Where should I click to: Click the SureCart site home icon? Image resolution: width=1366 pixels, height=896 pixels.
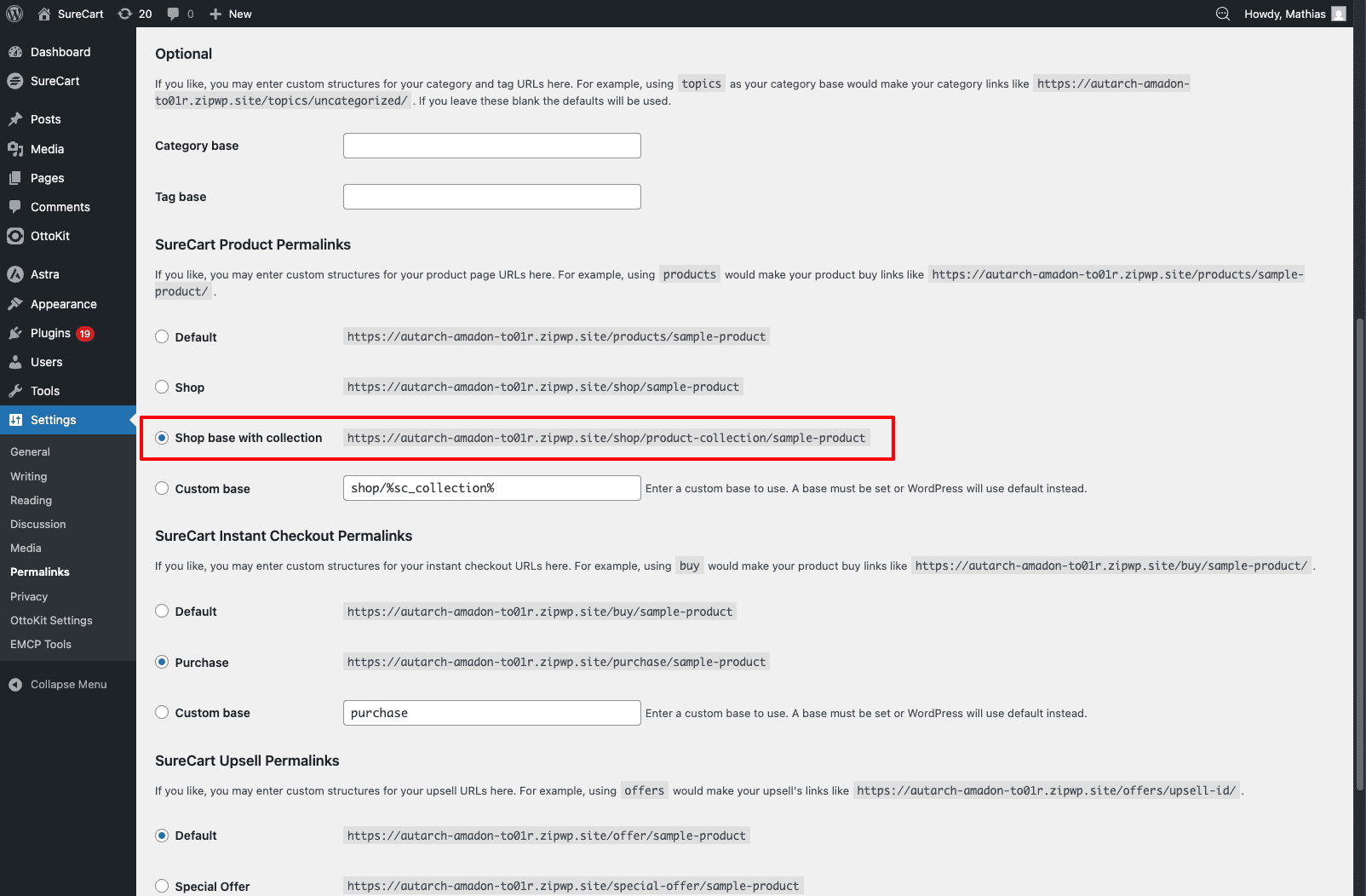pyautogui.click(x=44, y=14)
